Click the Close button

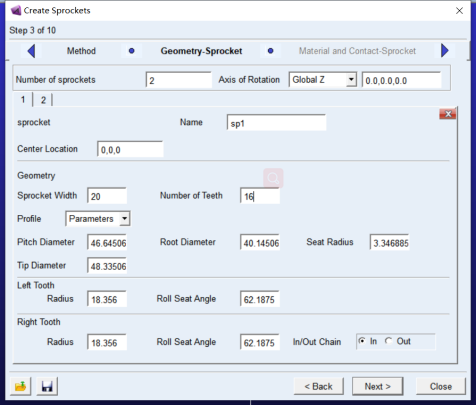[x=441, y=386]
